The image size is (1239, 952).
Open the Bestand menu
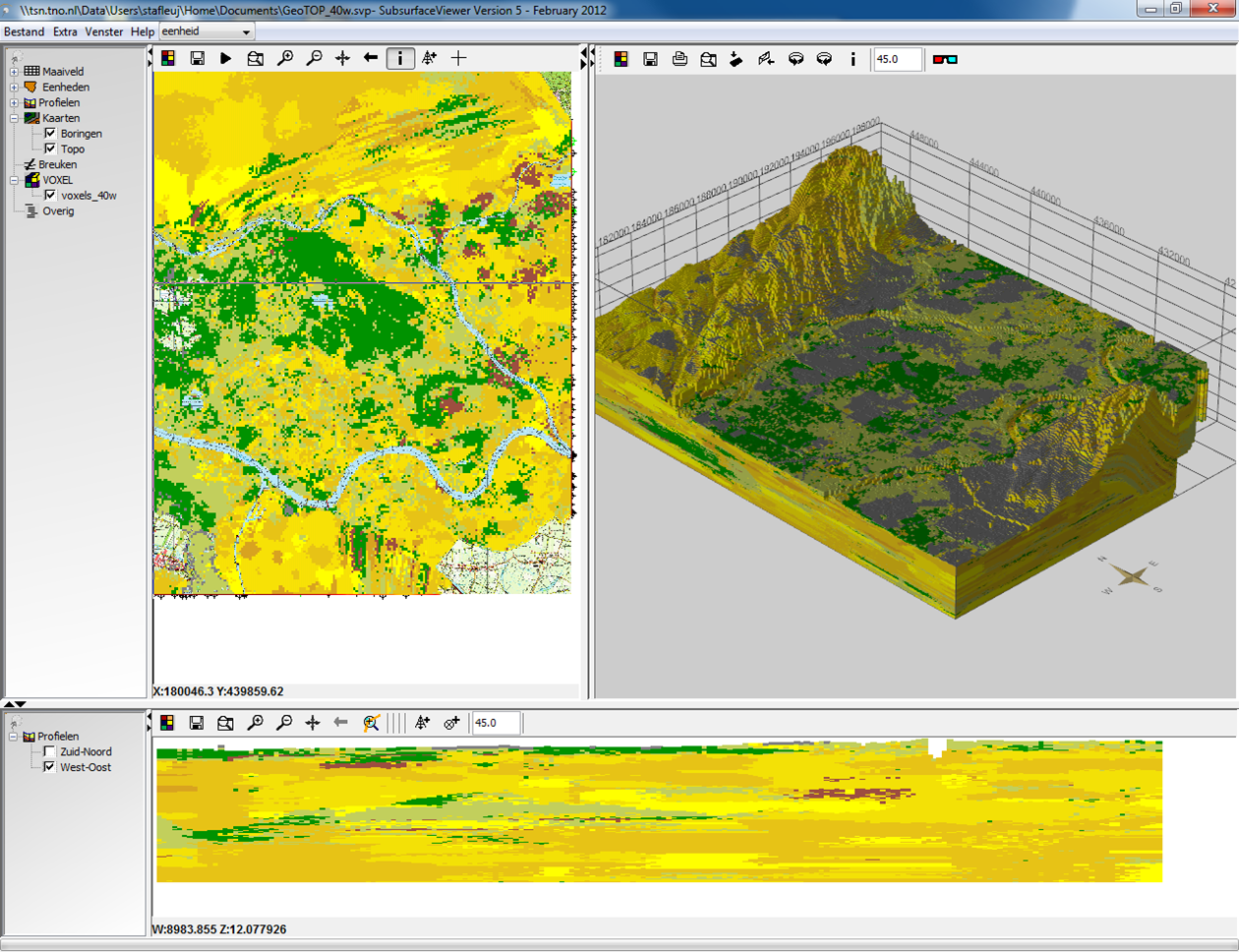(25, 32)
